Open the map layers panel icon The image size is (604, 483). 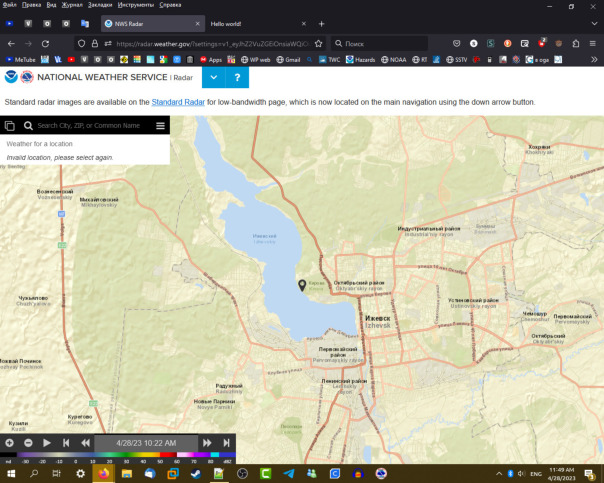pyautogui.click(x=10, y=126)
